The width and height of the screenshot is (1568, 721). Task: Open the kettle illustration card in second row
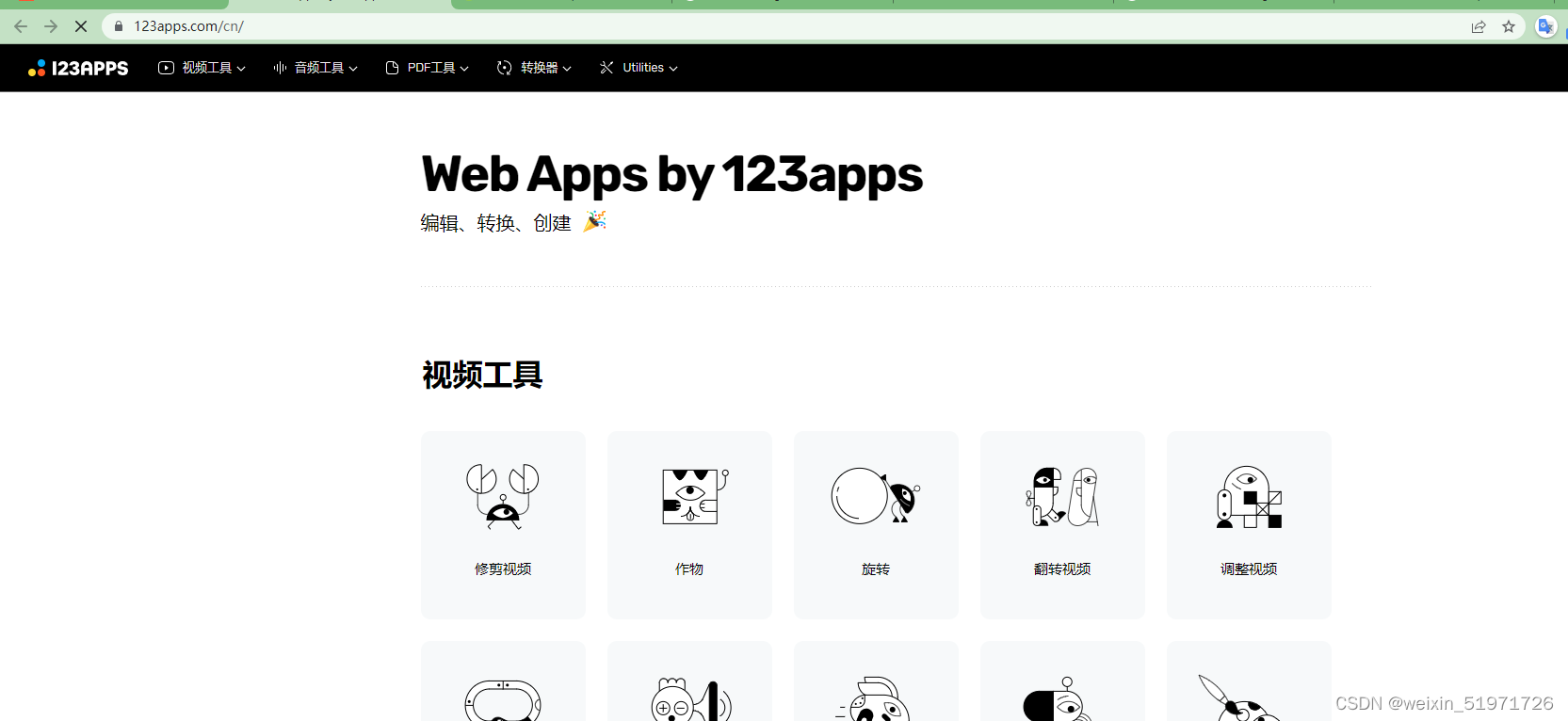click(x=876, y=681)
